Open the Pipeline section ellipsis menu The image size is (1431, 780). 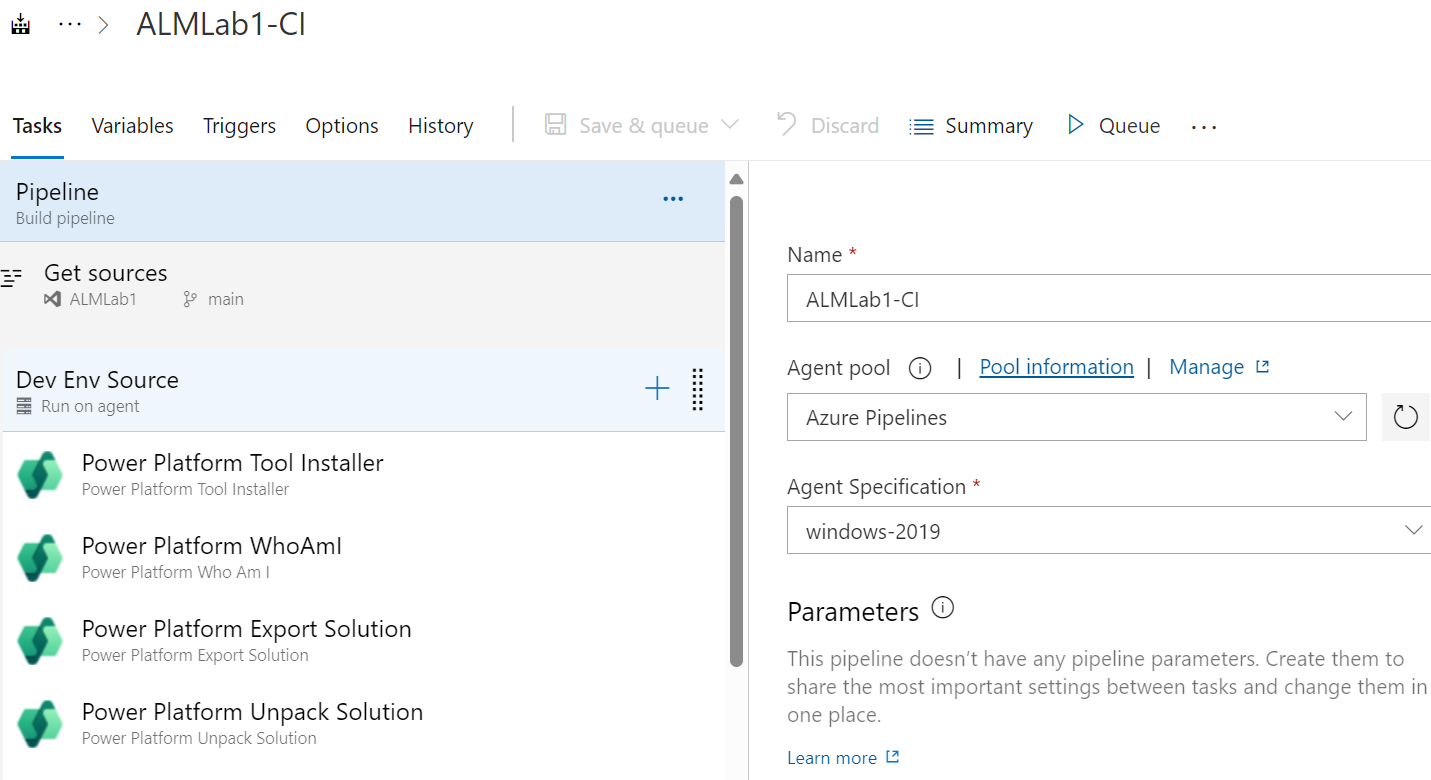click(x=672, y=199)
